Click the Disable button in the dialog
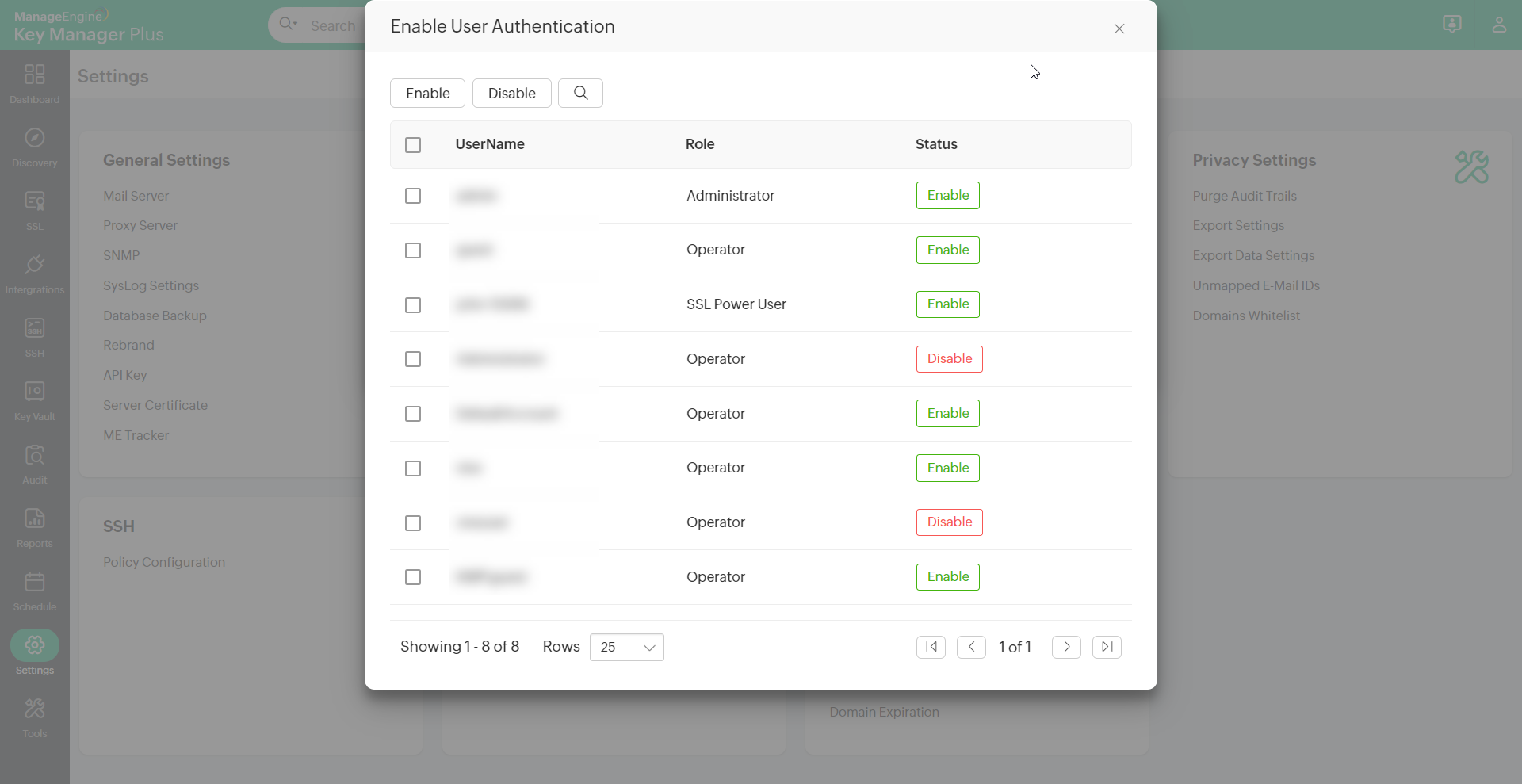The width and height of the screenshot is (1522, 784). coord(511,93)
